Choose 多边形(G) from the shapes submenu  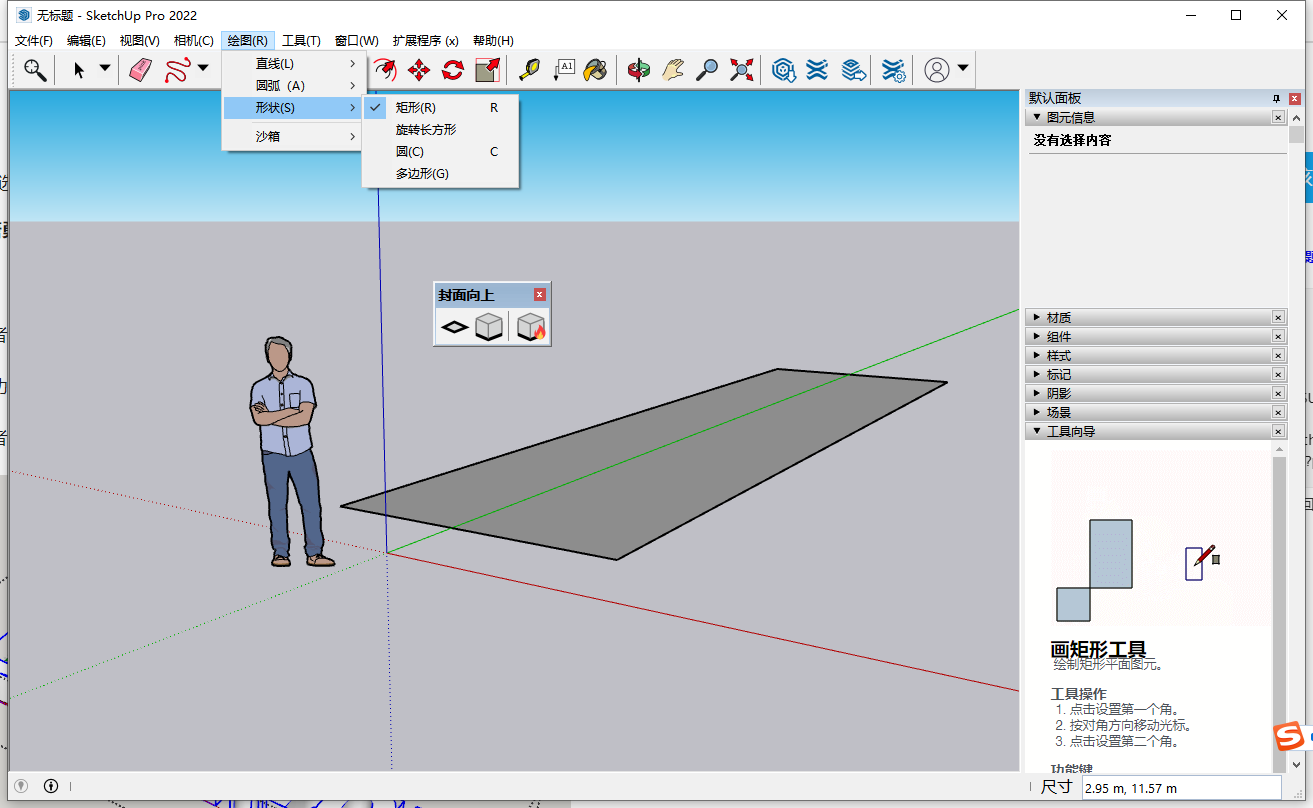point(422,174)
